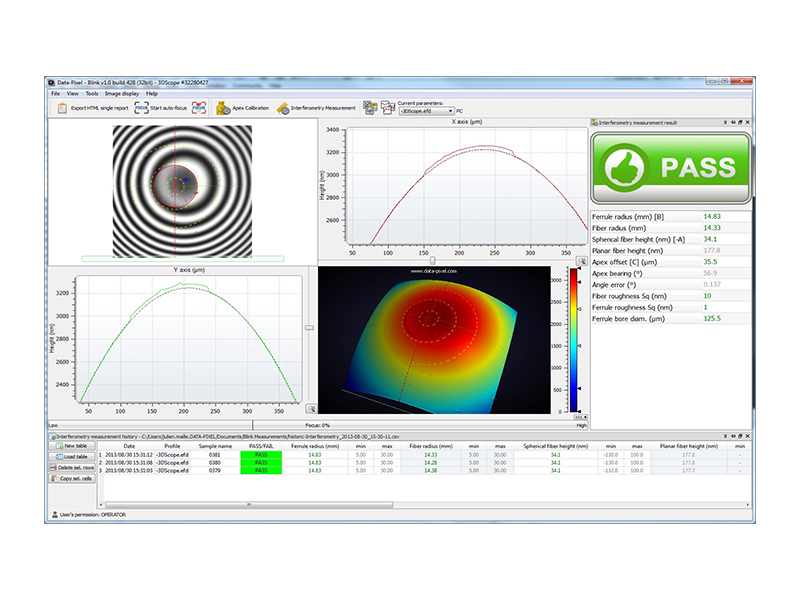800x600 pixels.
Task: Close the Interferometry measurement history panel
Action: point(747,436)
